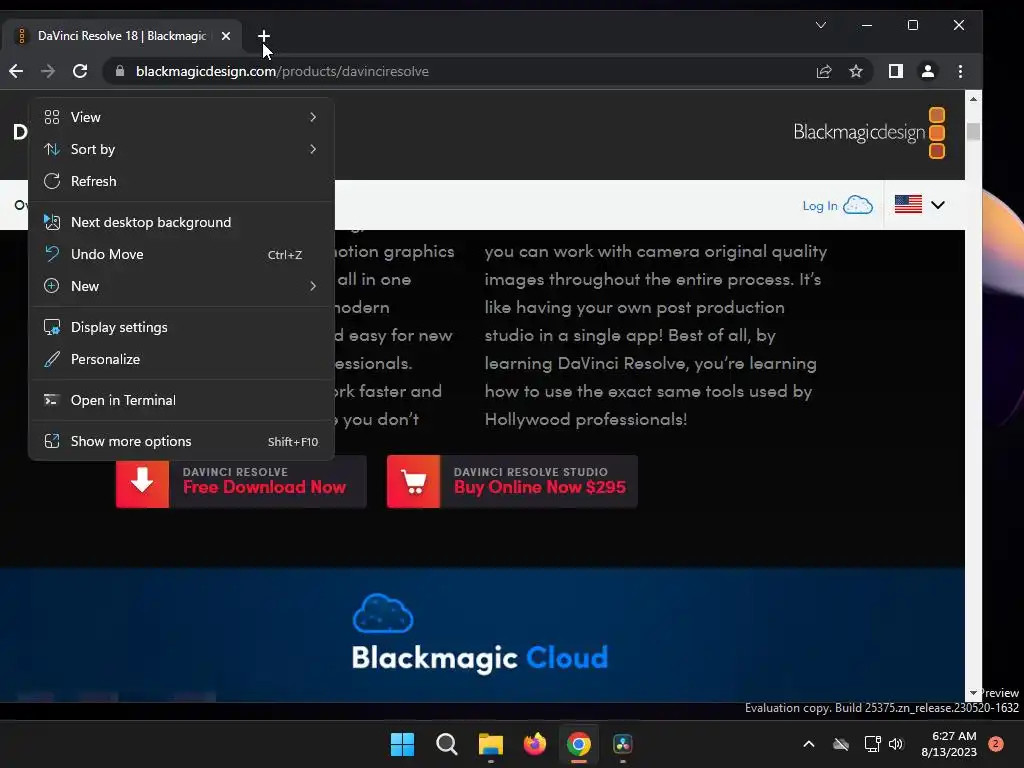Choose Next desktop background
Screen dimensions: 1024x768
pyautogui.click(x=181, y=222)
